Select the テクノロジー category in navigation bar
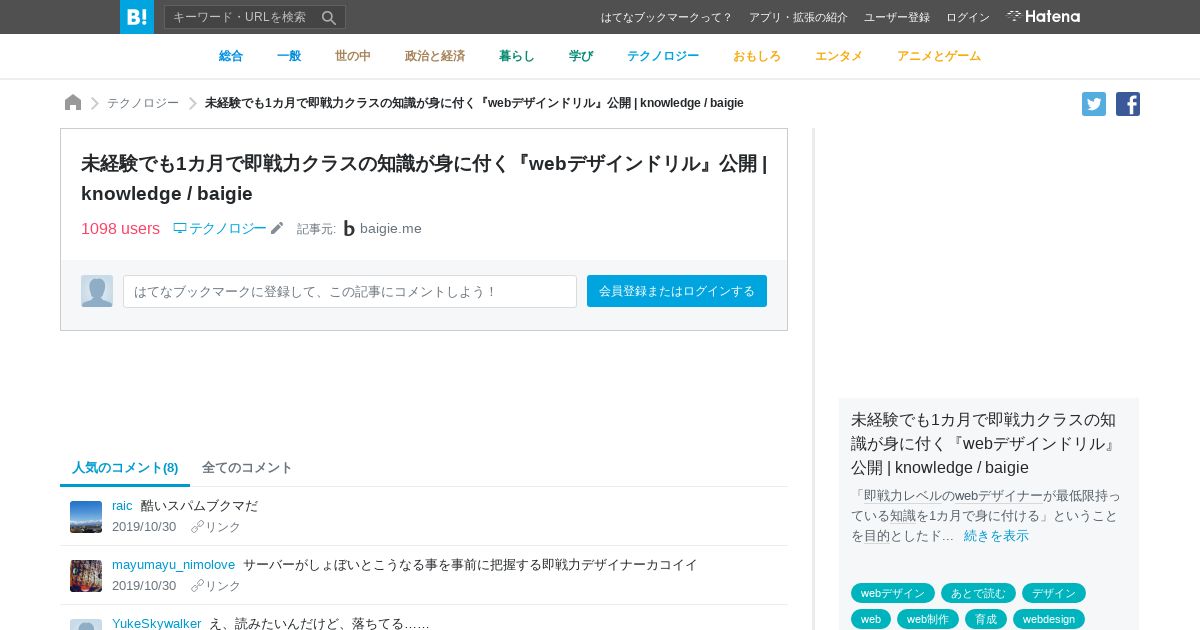The image size is (1200, 630). 663,56
